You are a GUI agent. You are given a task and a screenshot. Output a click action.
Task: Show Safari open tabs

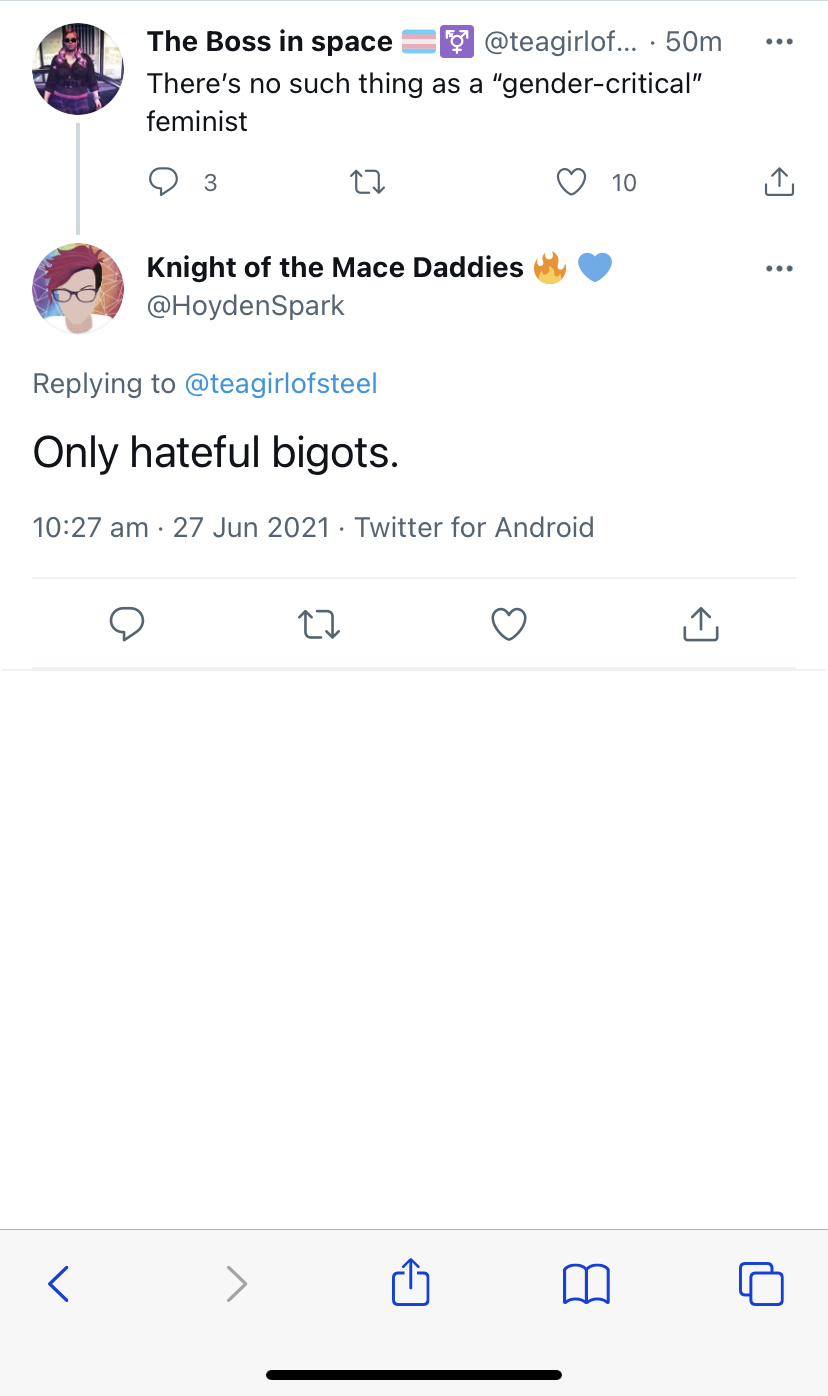761,1283
